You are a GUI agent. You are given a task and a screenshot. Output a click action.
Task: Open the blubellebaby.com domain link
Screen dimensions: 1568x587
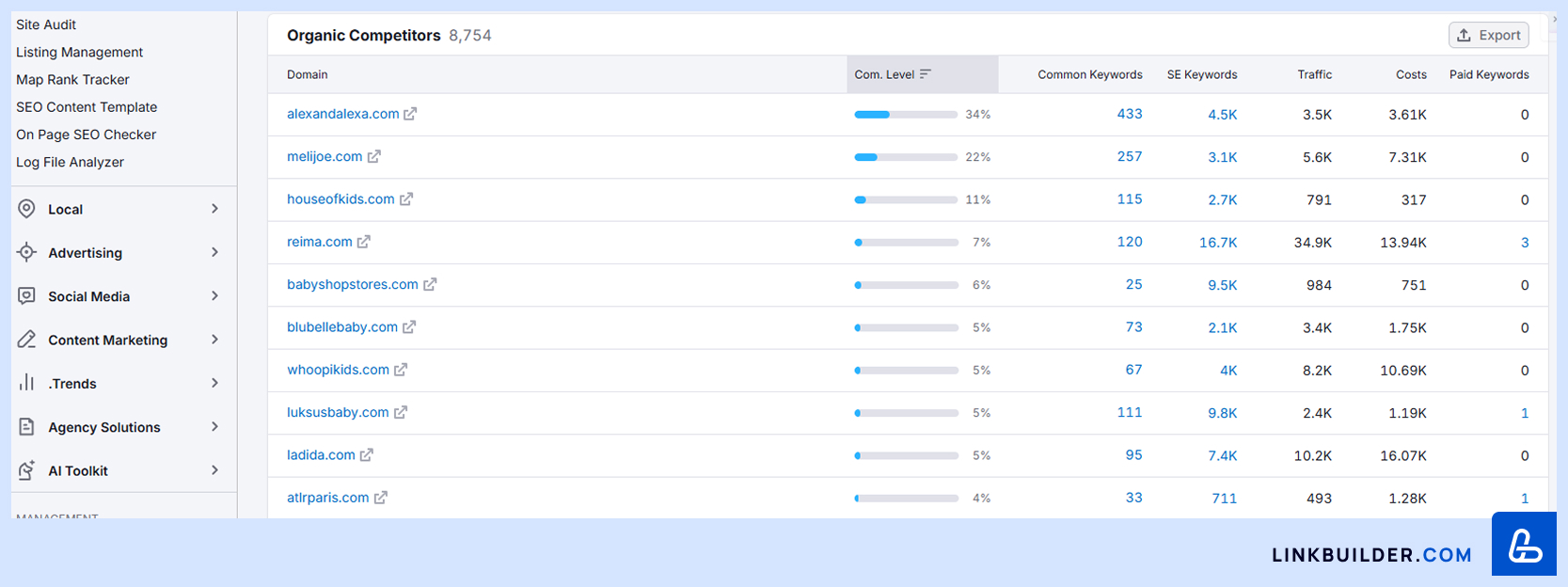click(x=342, y=327)
